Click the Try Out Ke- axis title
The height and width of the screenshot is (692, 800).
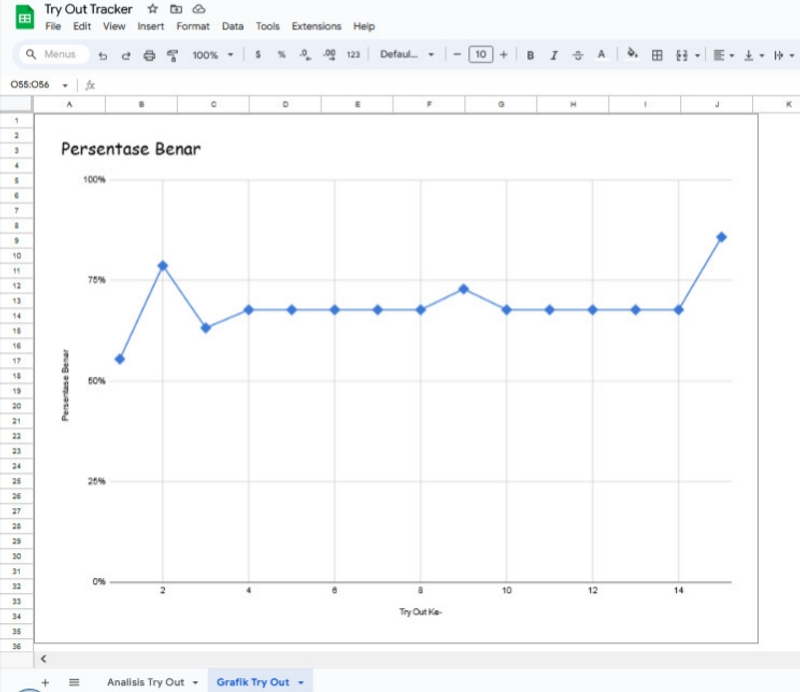(420, 611)
